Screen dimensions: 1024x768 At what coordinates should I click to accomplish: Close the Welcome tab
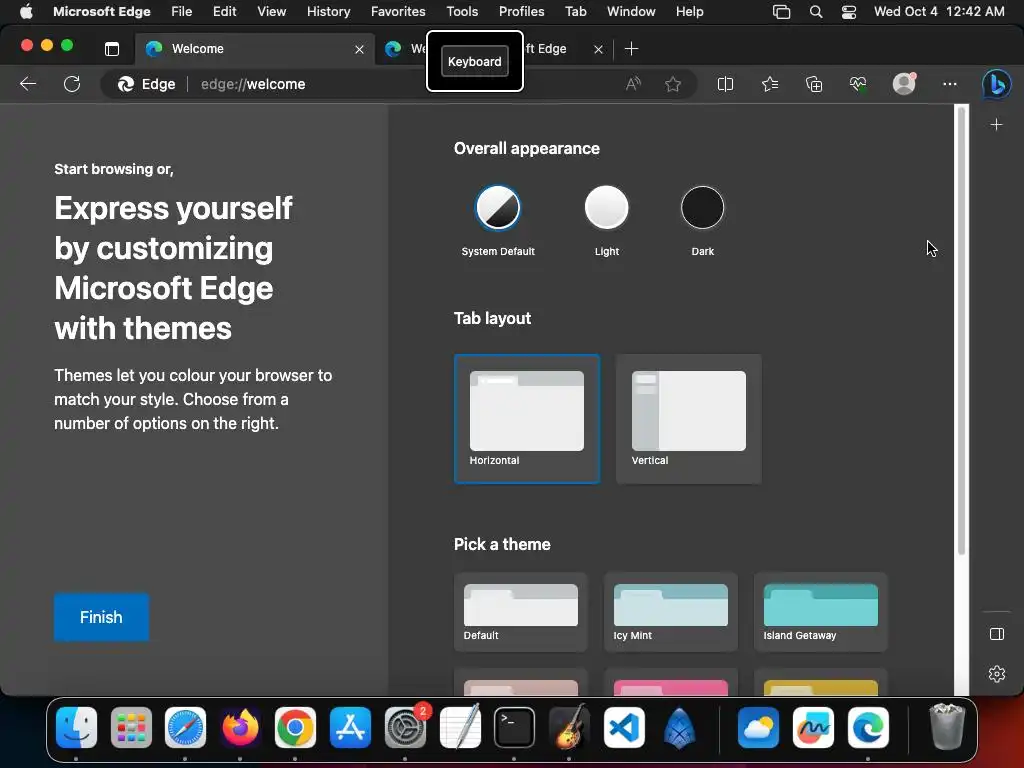(x=359, y=49)
